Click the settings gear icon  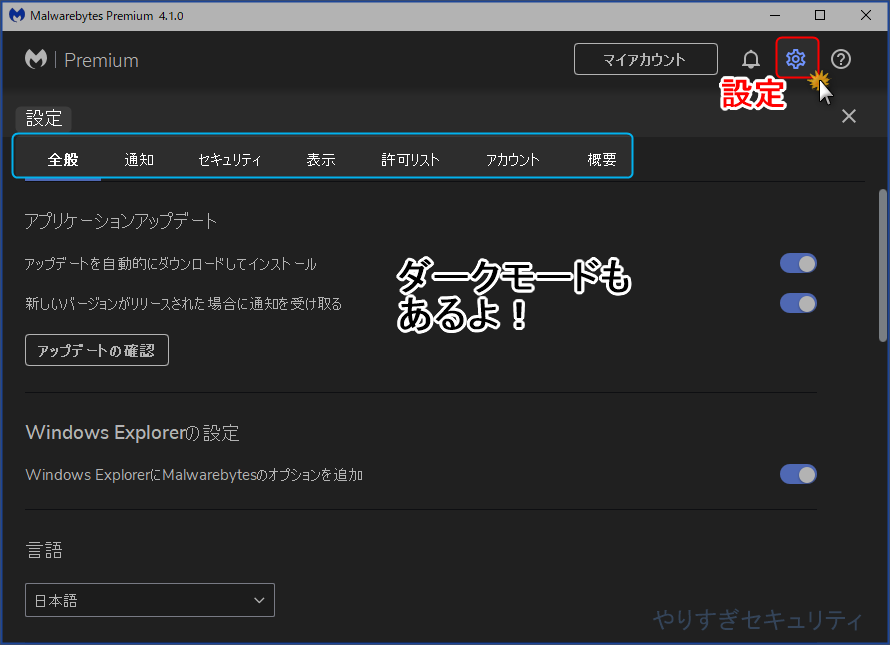point(795,58)
